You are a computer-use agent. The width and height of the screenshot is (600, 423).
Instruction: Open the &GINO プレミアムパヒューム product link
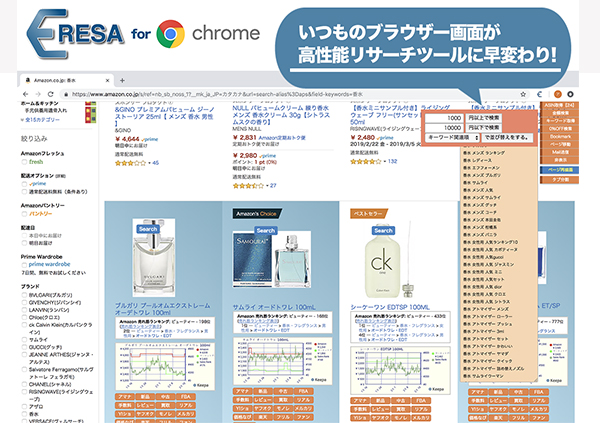click(x=165, y=117)
